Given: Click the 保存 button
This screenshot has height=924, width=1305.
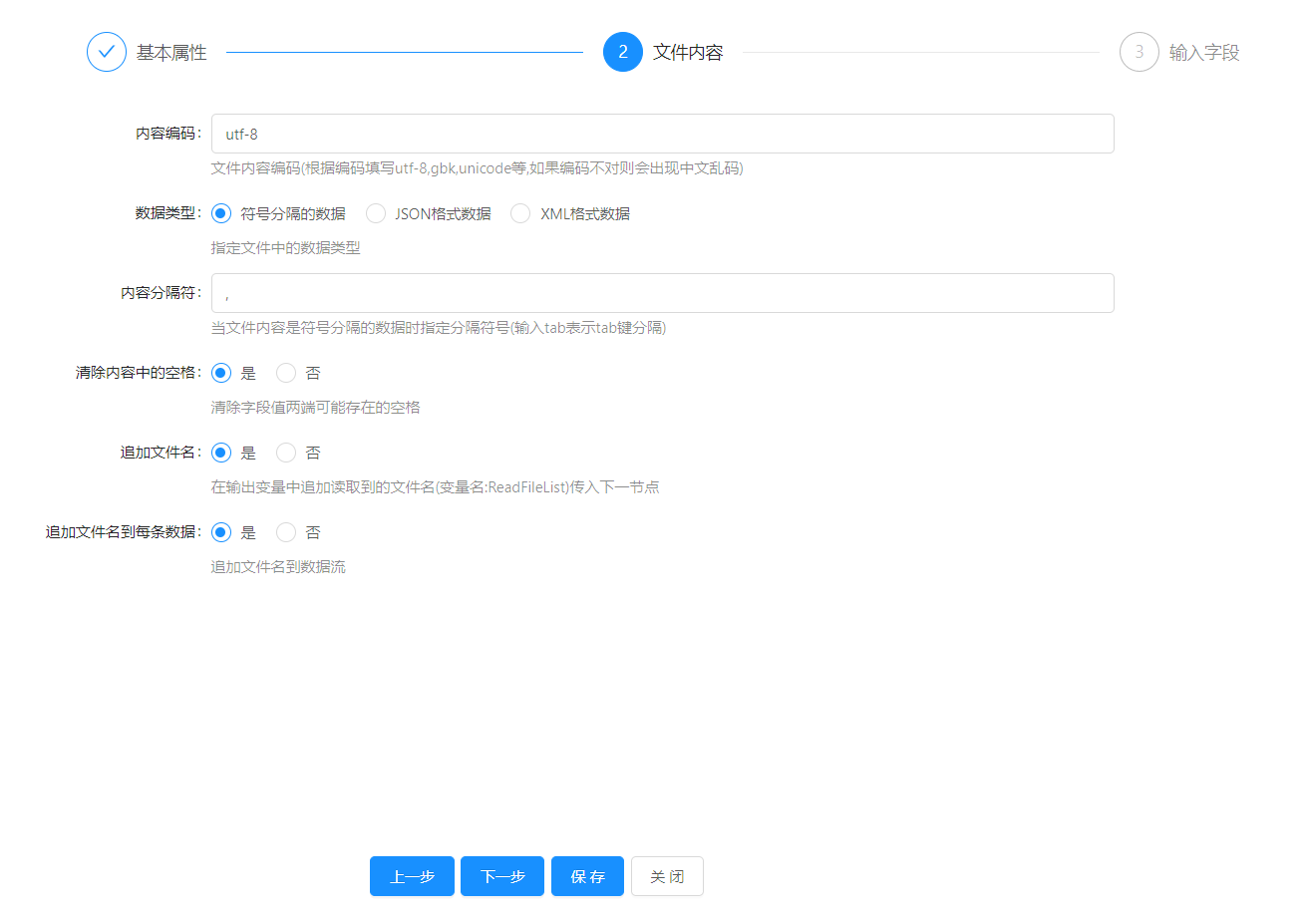Looking at the screenshot, I should [x=587, y=876].
